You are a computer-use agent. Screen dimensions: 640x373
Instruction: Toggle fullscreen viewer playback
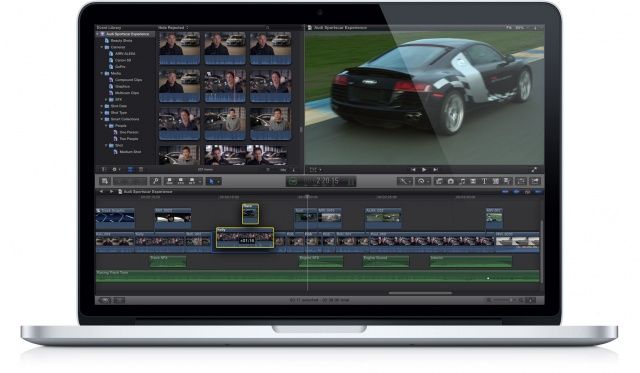click(534, 169)
